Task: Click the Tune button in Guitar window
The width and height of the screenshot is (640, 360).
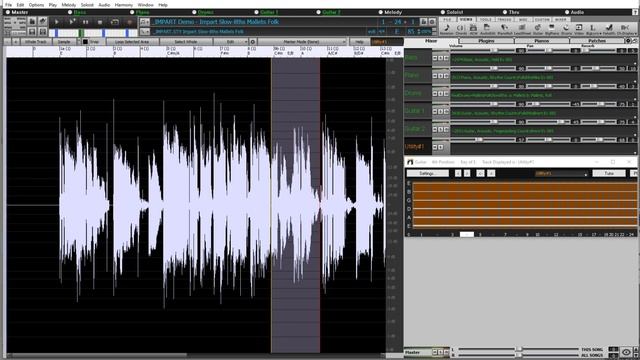Action: 609,173
